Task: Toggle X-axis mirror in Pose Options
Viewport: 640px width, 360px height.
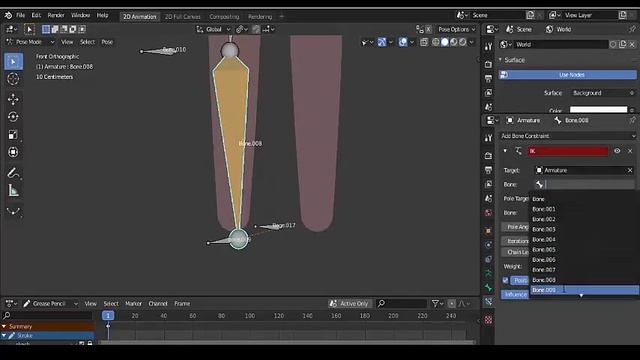Action: [x=428, y=29]
